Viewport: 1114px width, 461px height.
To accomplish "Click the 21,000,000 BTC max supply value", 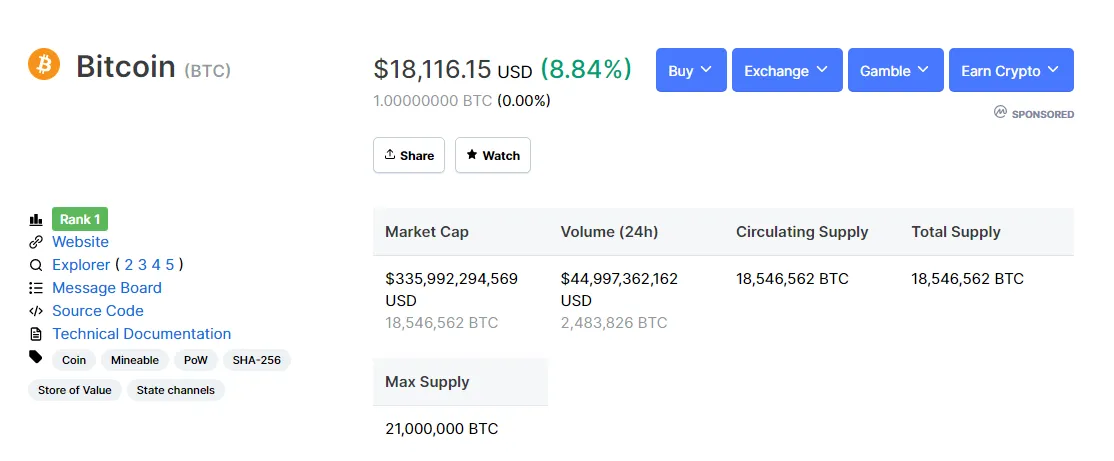I will pos(441,429).
